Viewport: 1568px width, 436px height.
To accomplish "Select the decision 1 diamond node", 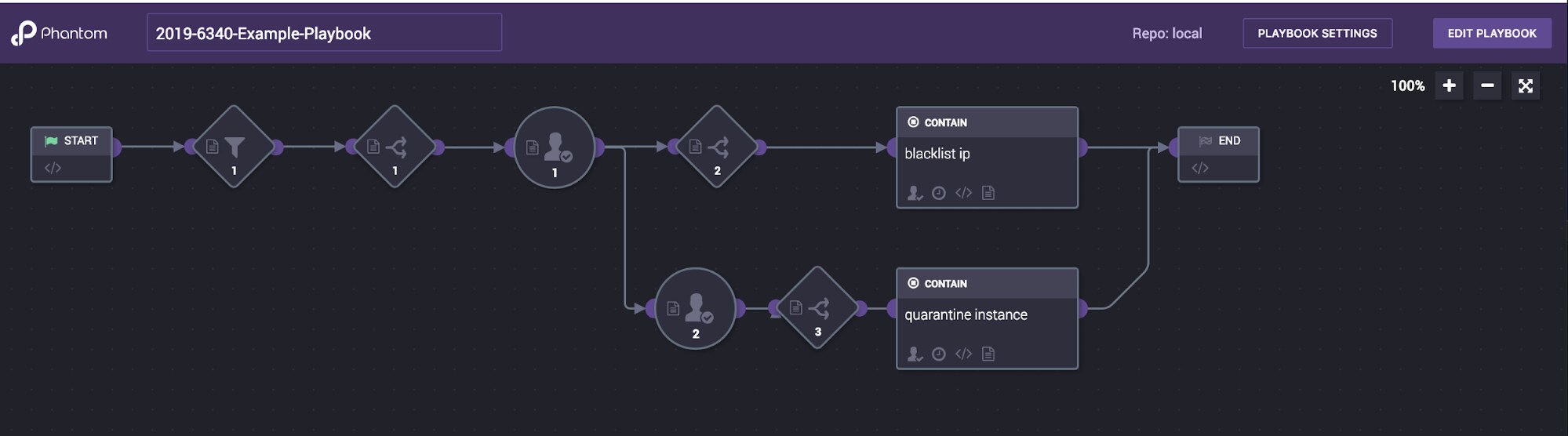I will [x=395, y=147].
